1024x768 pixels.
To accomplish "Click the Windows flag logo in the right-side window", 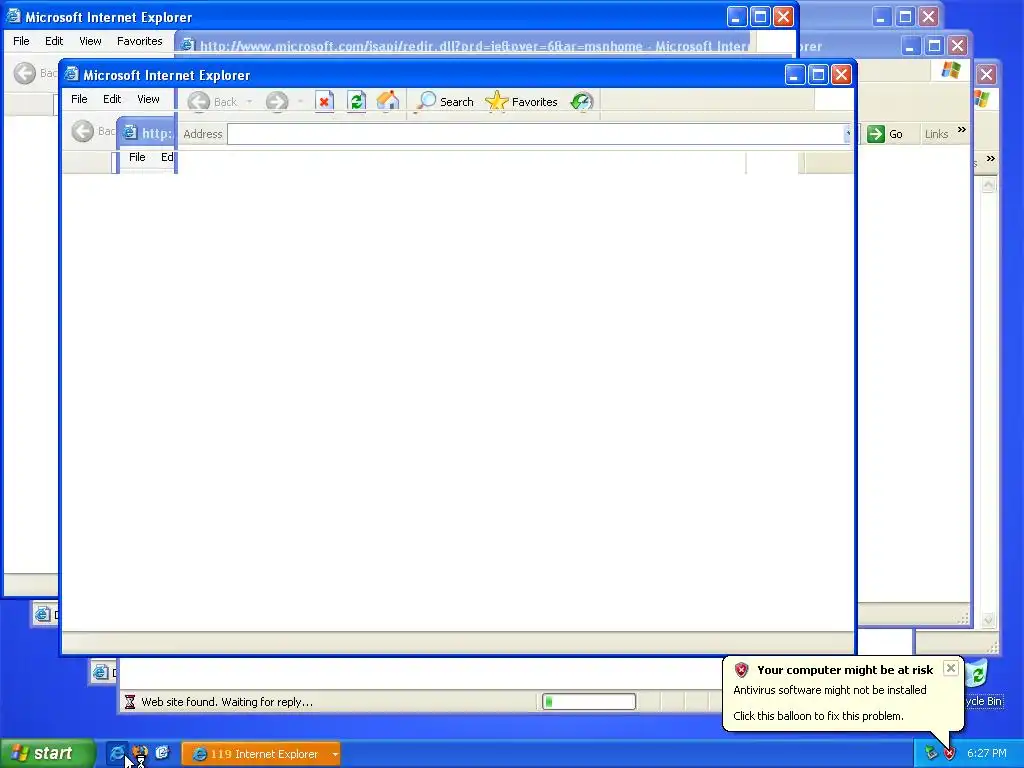I will 951,71.
